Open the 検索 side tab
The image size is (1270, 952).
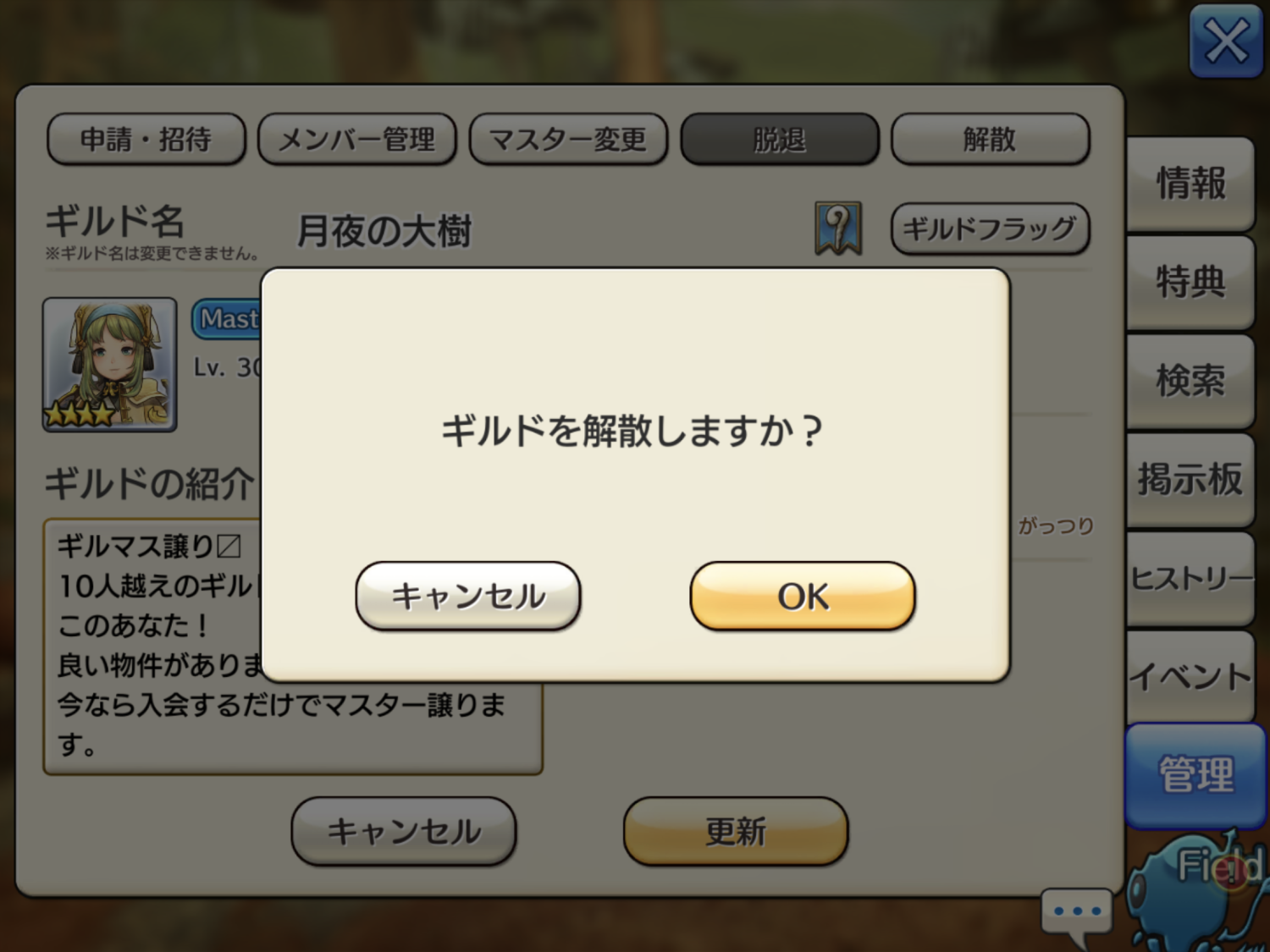pyautogui.click(x=1190, y=381)
